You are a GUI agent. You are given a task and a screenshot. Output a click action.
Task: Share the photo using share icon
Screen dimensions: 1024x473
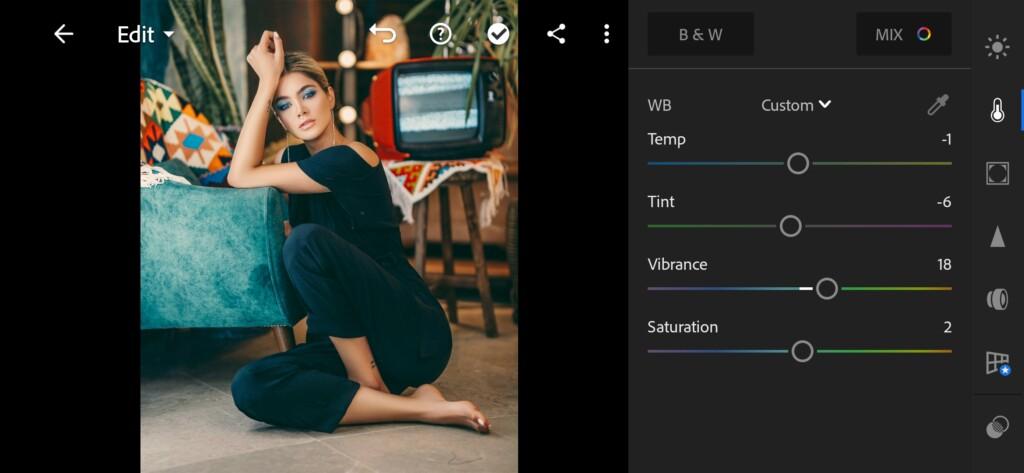[x=556, y=34]
